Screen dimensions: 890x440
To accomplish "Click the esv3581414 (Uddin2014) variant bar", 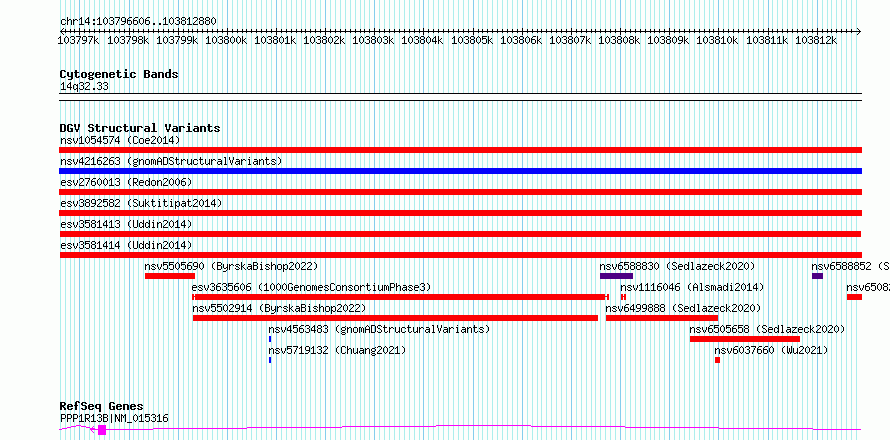I will [460, 255].
